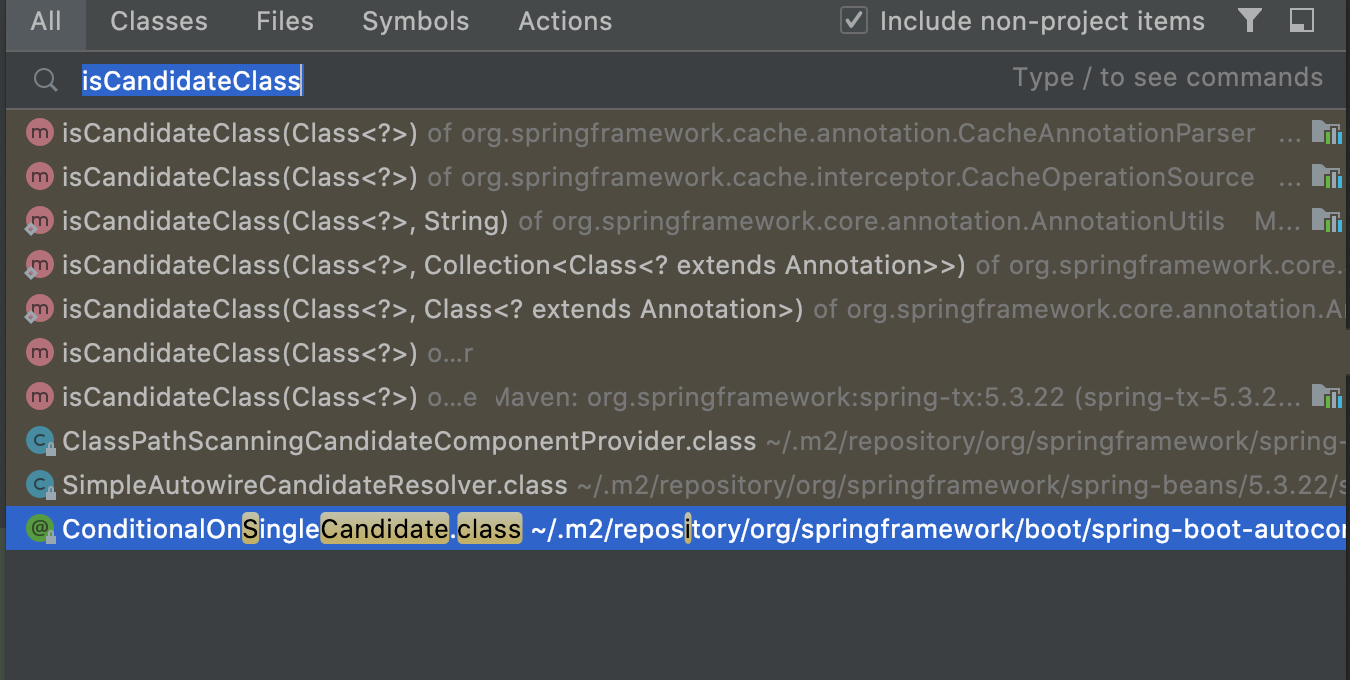1350x680 pixels.
Task: Click library icon on AnnotationUtils String row
Action: 1326,221
